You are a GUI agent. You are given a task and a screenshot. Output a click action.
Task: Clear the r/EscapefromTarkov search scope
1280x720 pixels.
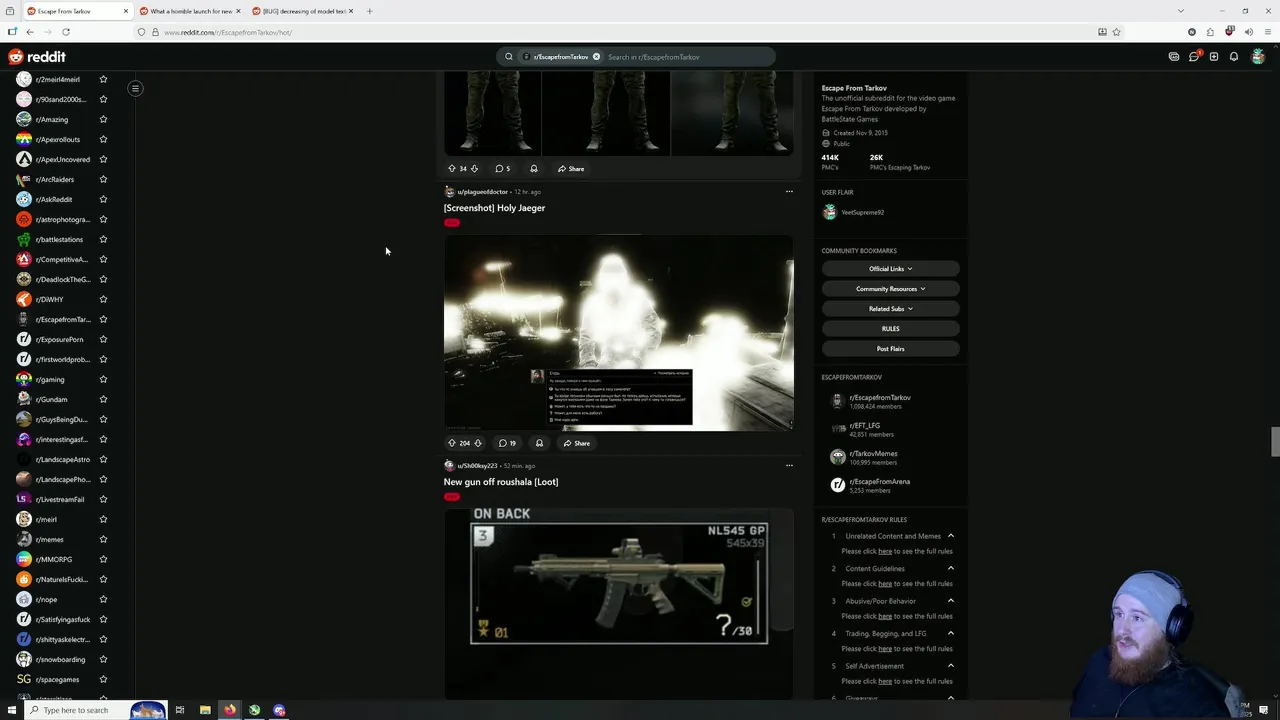[x=597, y=57]
